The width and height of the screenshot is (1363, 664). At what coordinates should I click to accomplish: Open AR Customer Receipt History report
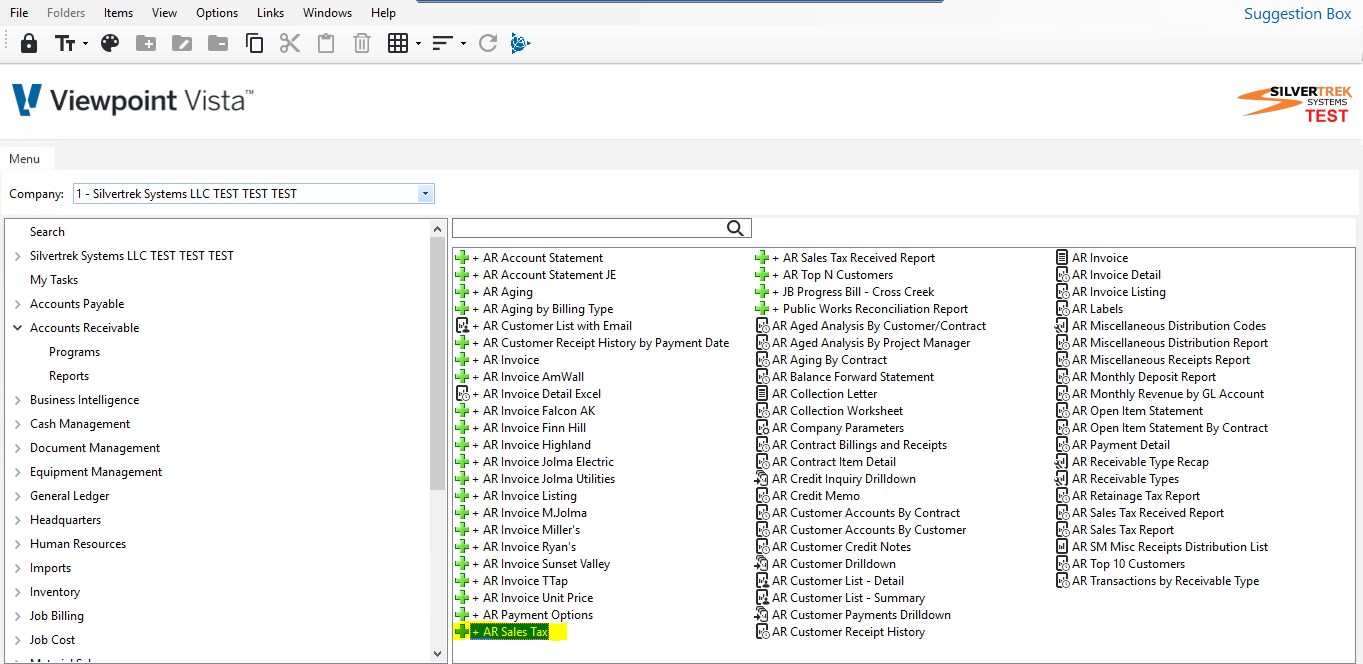tap(848, 632)
